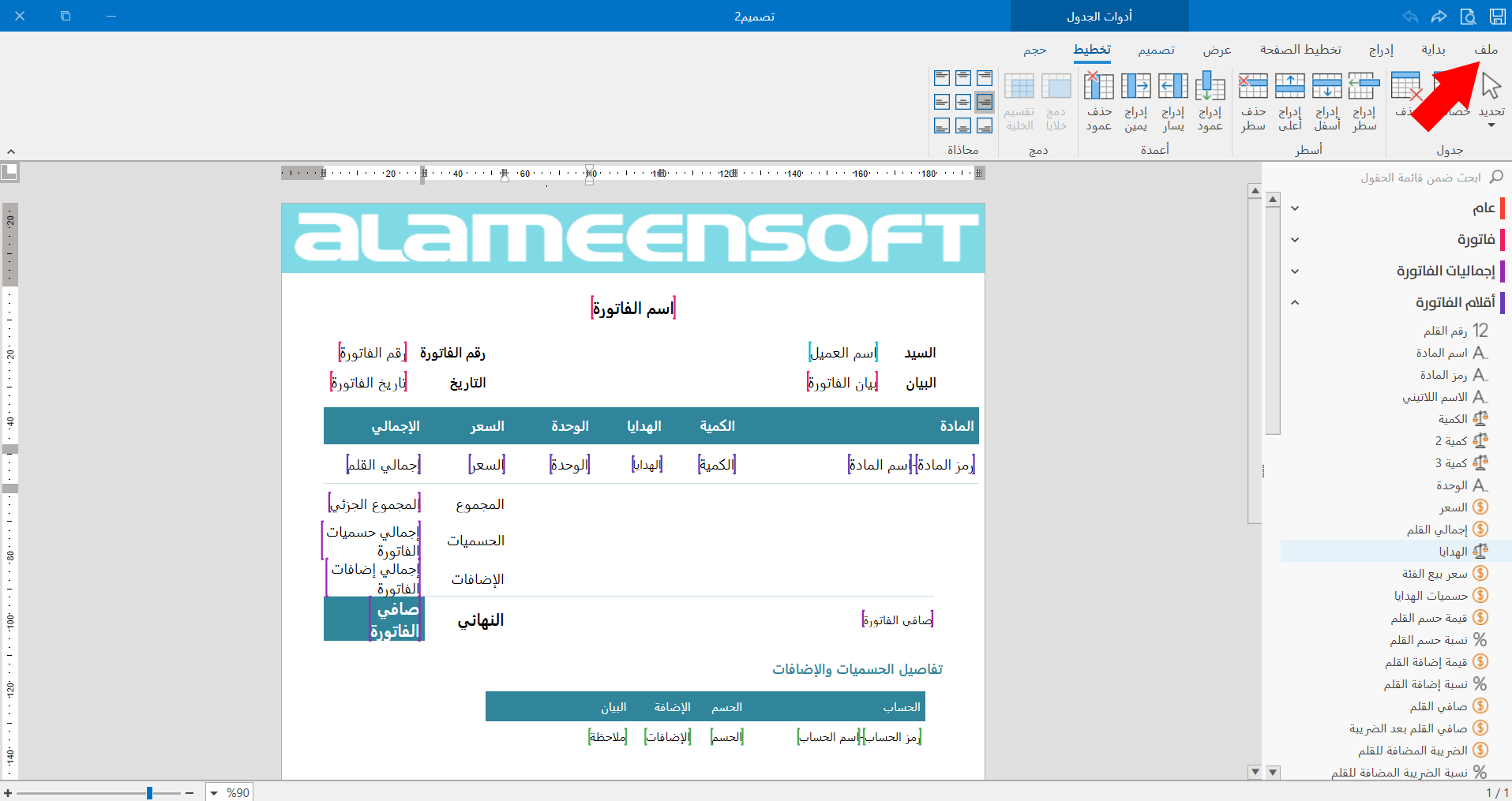
Task: Open the إدراج ribbon tab
Action: click(x=1381, y=50)
